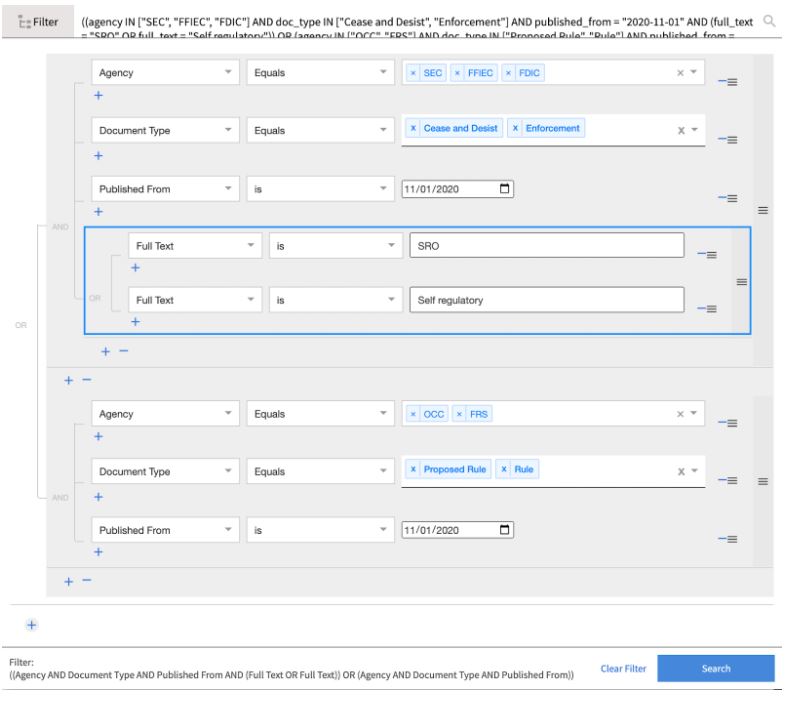Click the Search button

715,668
